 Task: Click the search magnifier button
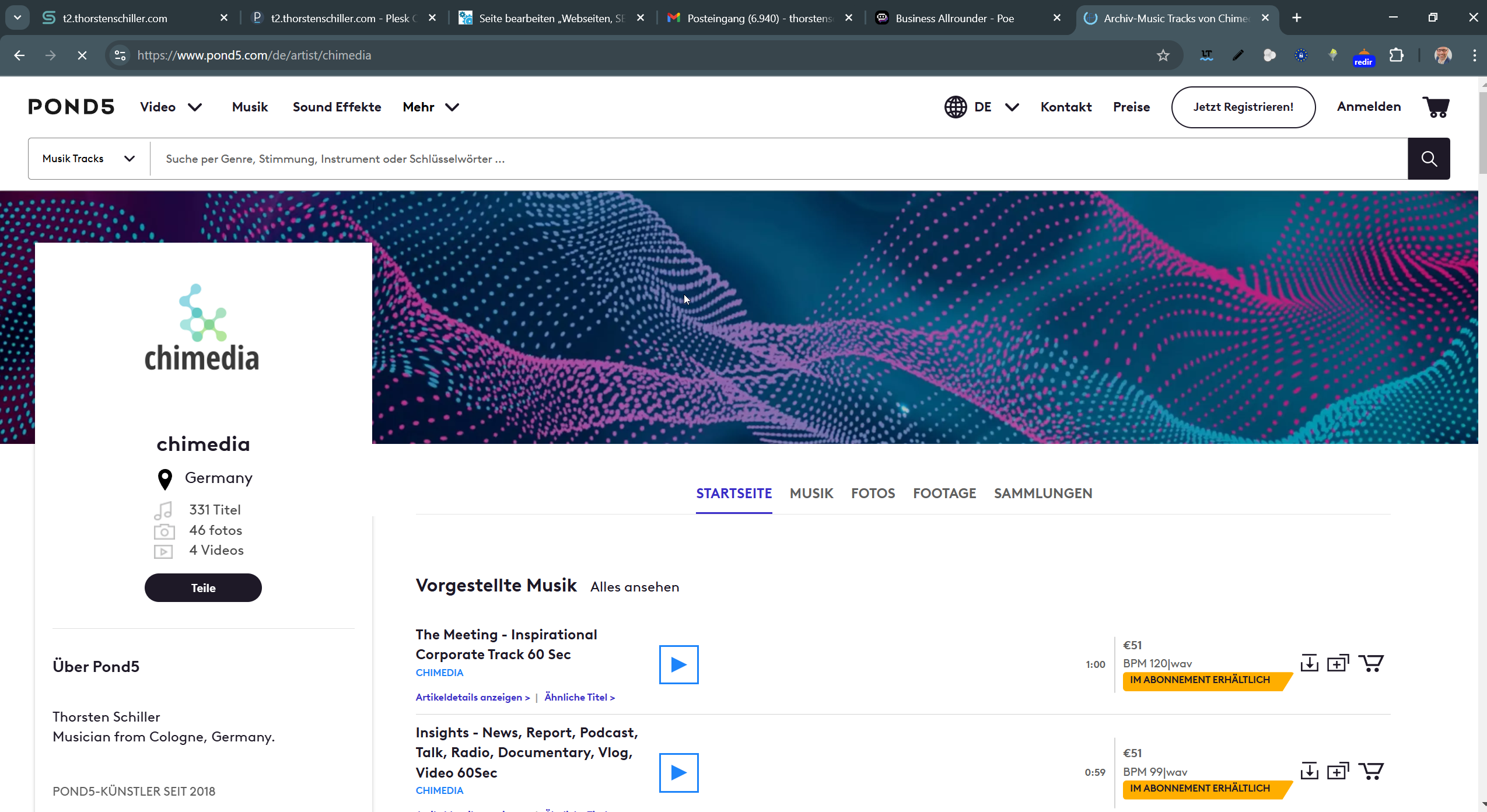[1429, 159]
